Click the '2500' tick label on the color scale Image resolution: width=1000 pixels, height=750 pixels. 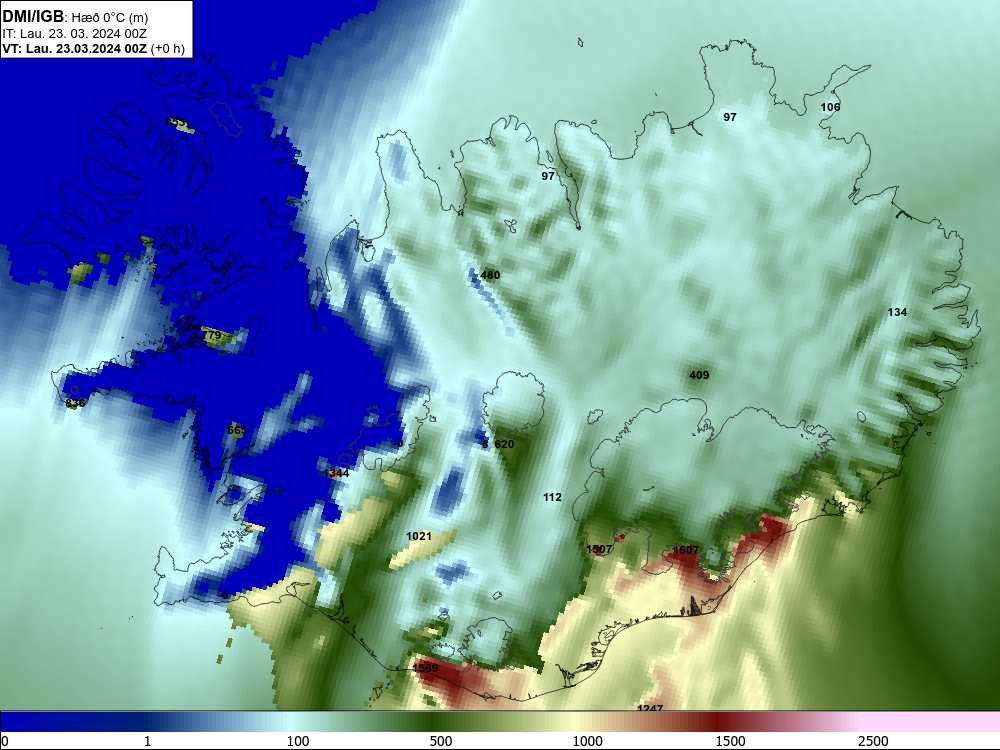[x=873, y=741]
